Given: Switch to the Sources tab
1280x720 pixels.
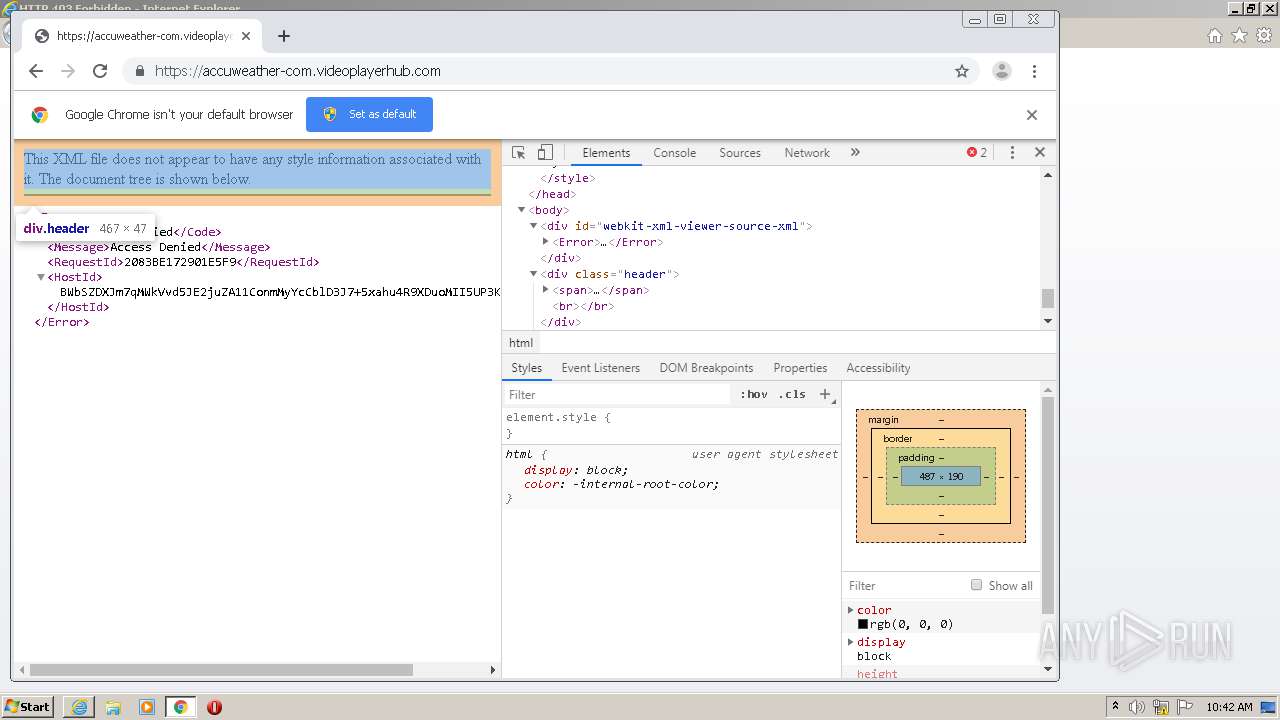Looking at the screenshot, I should point(740,153).
